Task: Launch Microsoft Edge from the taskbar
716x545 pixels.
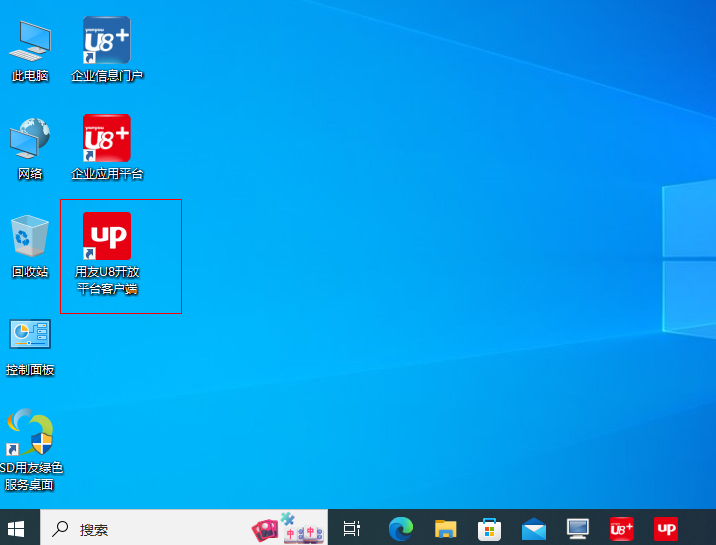Action: click(401, 528)
